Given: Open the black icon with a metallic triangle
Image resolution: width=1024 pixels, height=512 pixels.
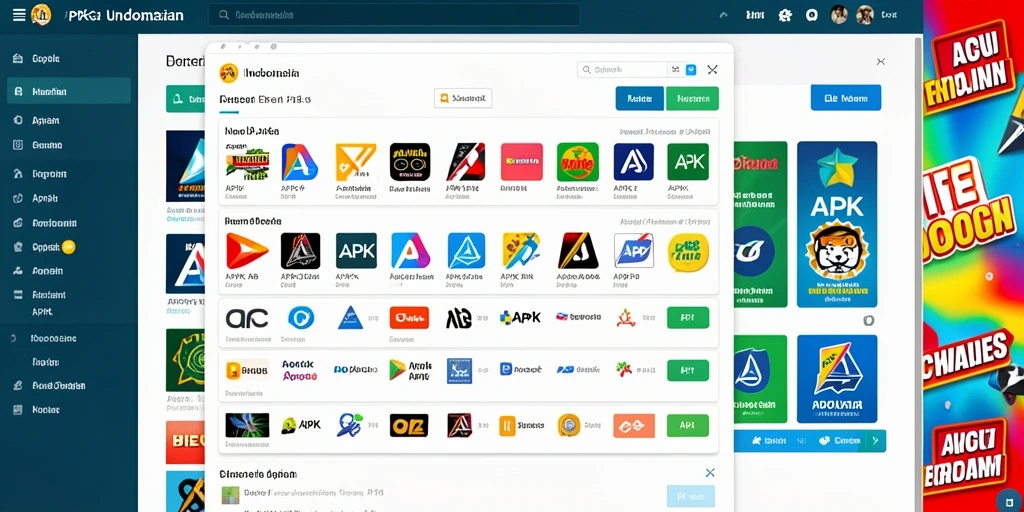Looking at the screenshot, I should 300,251.
